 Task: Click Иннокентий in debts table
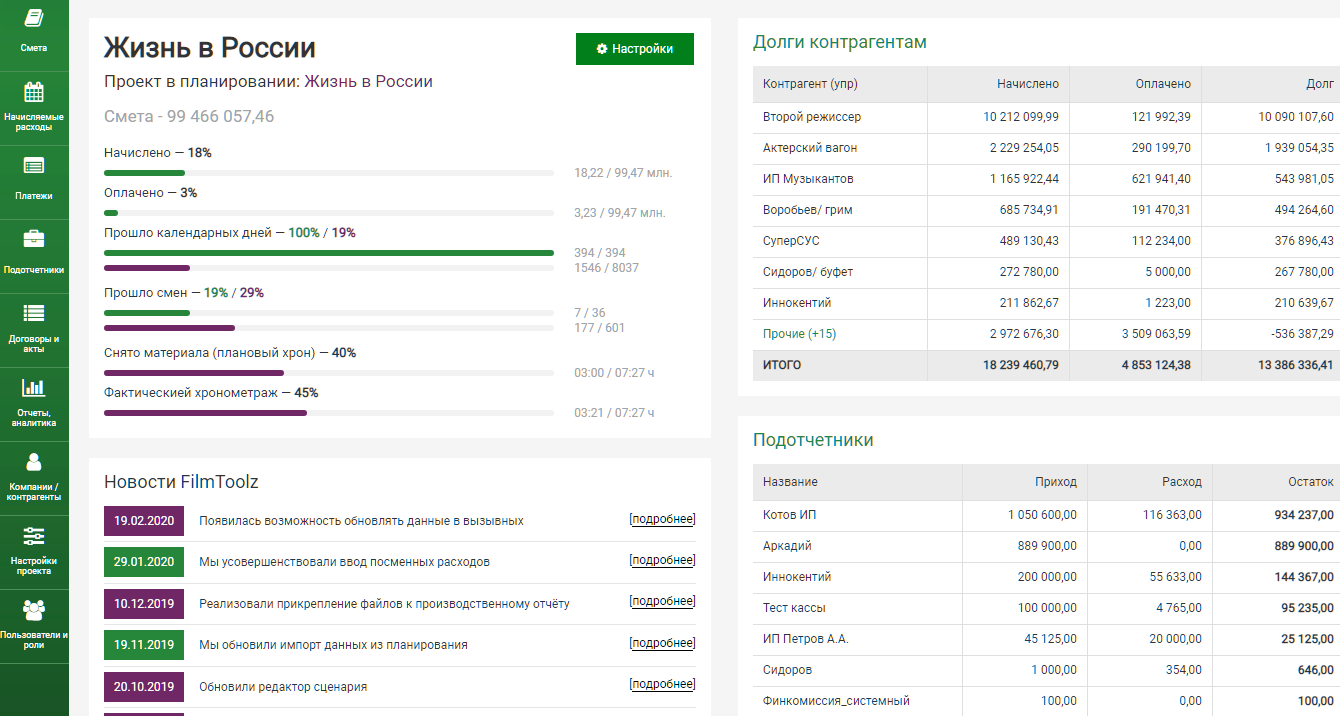coord(797,303)
